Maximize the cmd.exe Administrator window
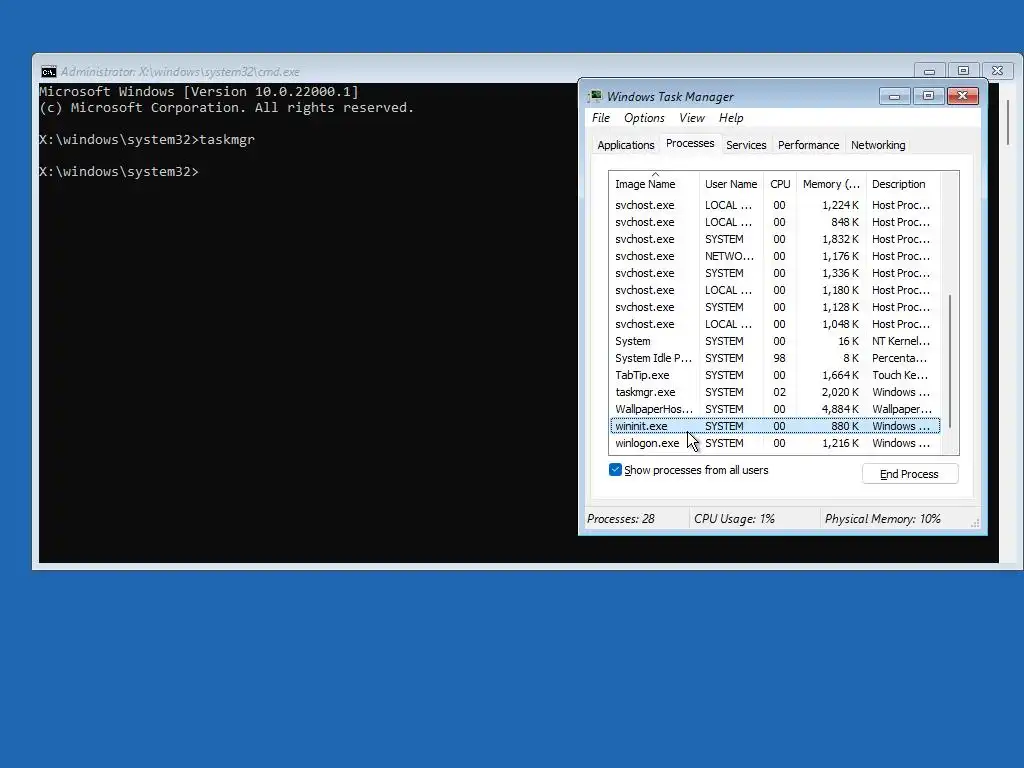Viewport: 1024px width, 768px height. 963,71
